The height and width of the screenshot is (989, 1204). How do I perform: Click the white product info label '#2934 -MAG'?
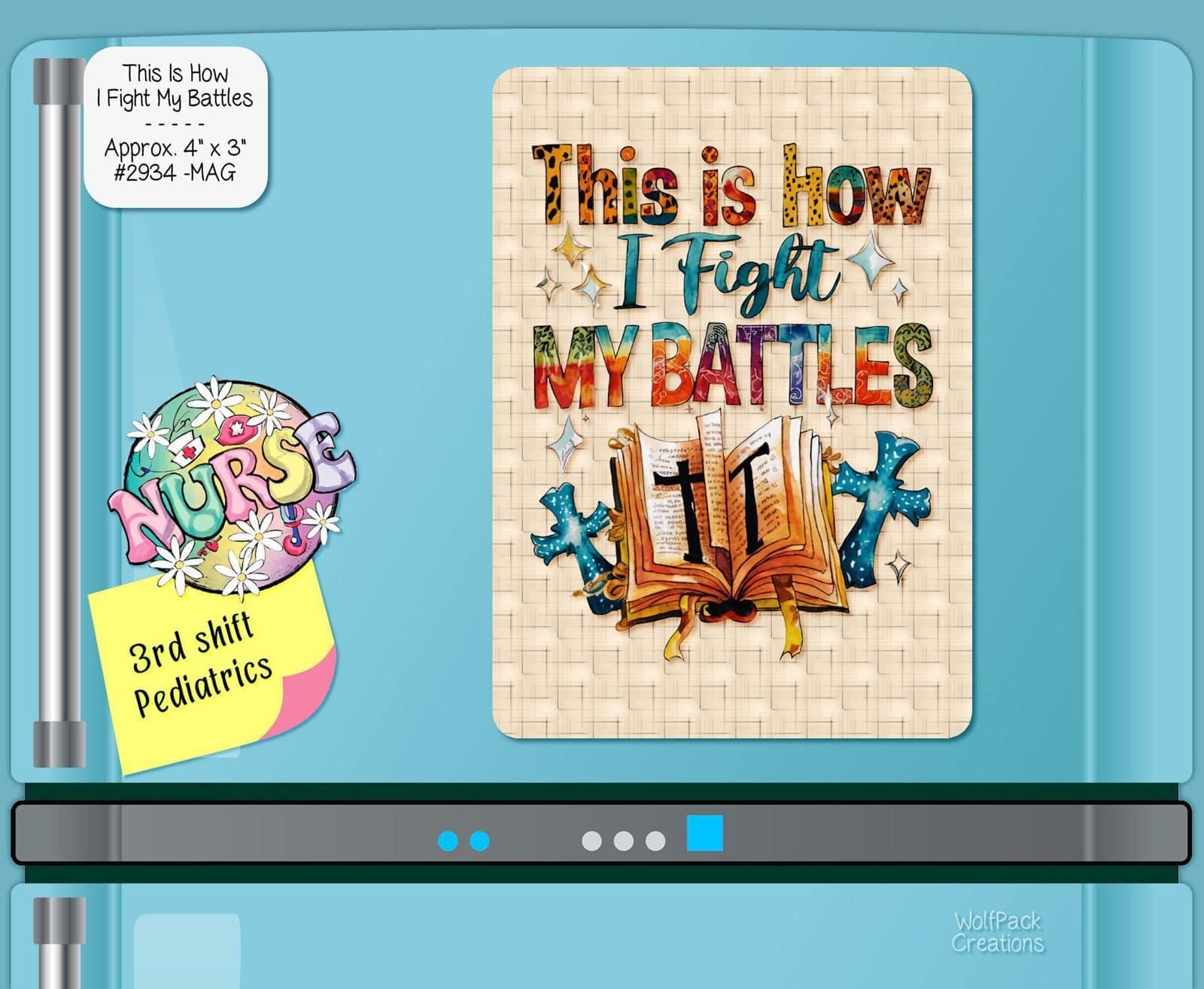(x=175, y=126)
